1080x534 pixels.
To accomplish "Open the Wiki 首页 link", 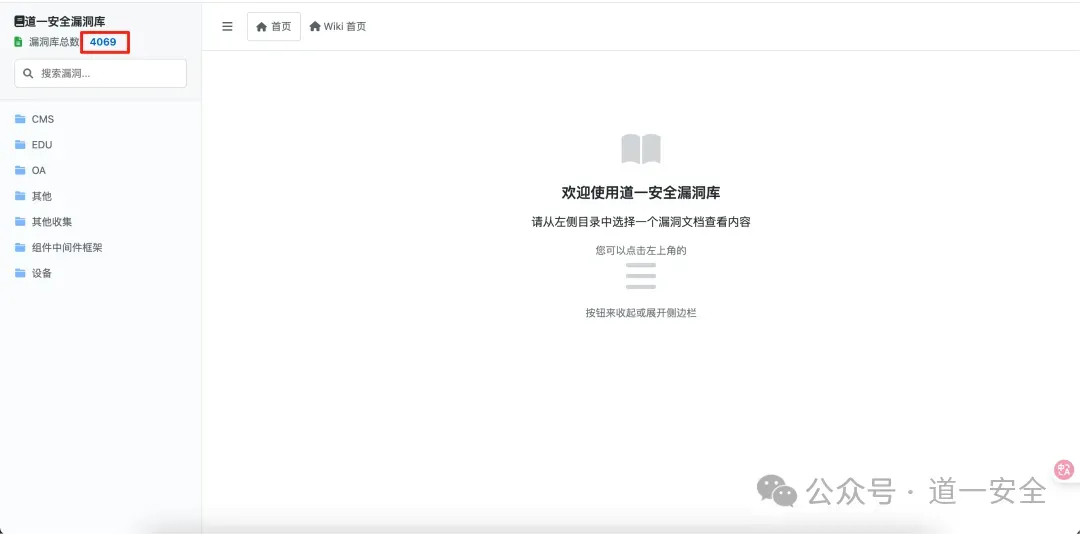I will pos(338,27).
